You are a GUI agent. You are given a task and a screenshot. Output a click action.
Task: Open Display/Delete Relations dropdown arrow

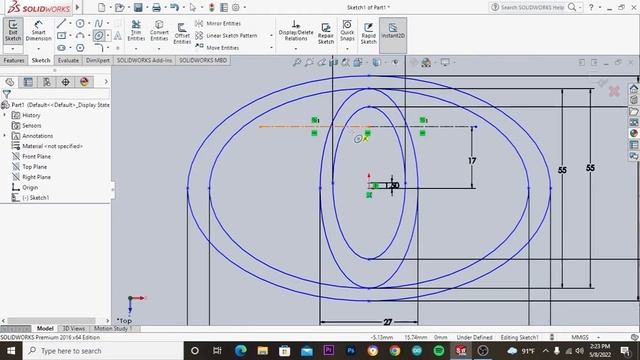point(296,49)
